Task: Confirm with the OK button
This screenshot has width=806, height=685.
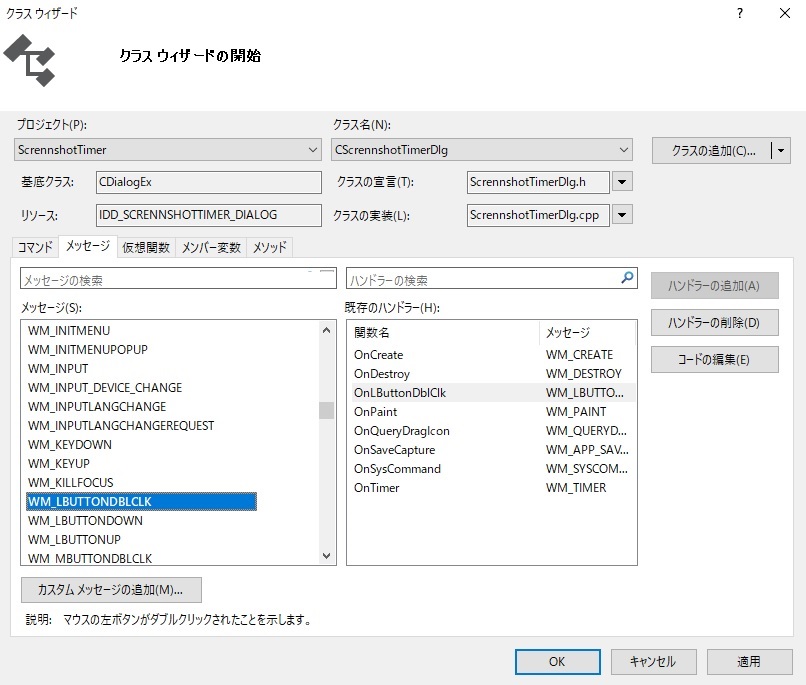Action: tap(557, 661)
